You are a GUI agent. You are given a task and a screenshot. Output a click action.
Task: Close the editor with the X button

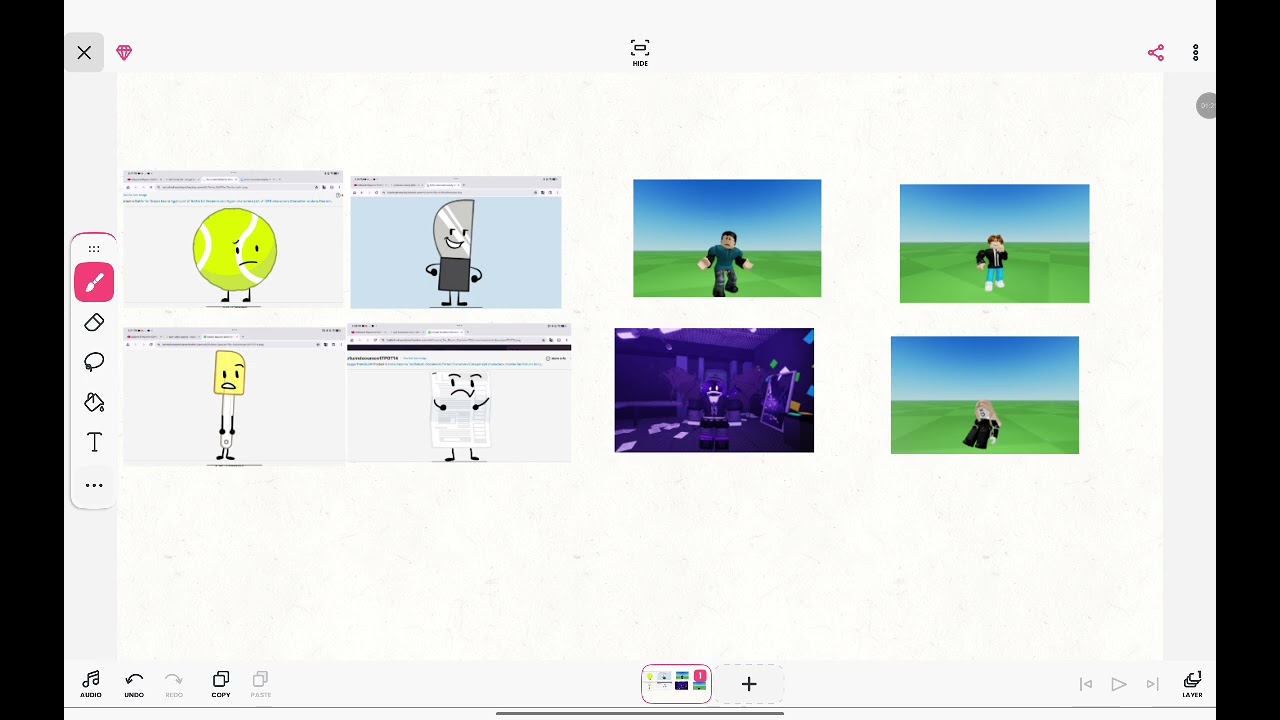(84, 53)
